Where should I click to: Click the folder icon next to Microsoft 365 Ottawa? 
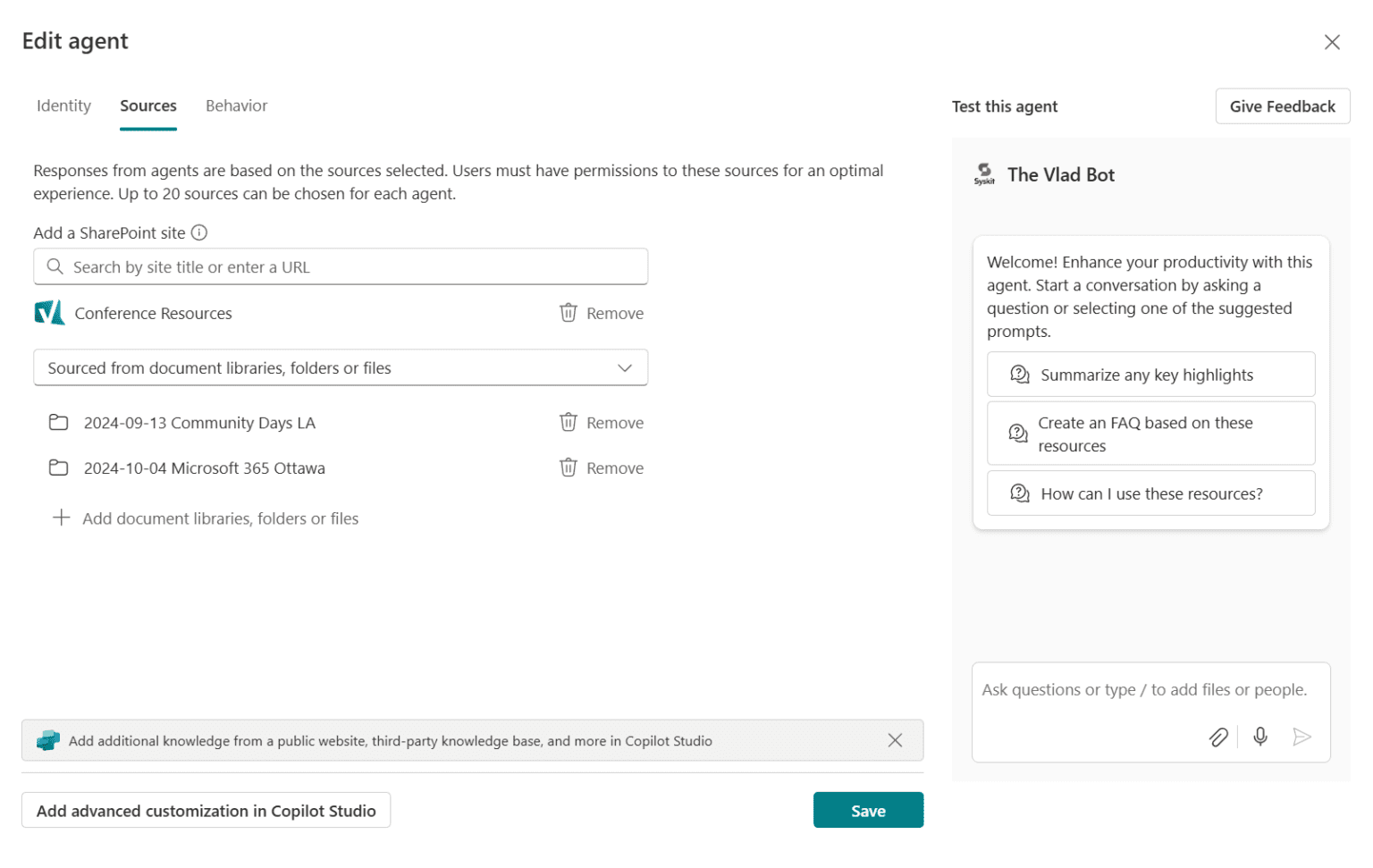click(x=58, y=468)
